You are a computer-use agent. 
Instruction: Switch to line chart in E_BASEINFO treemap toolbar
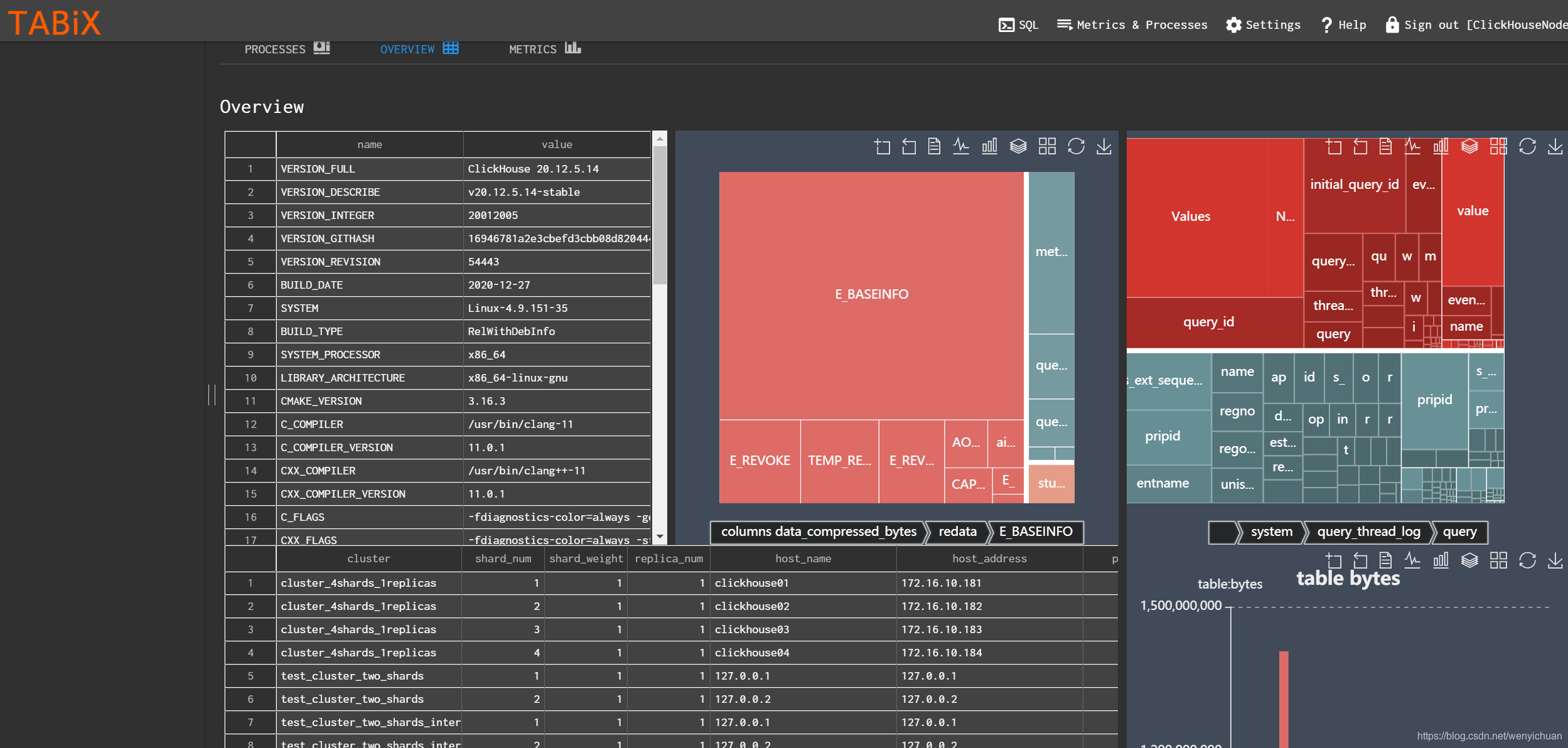click(x=961, y=146)
